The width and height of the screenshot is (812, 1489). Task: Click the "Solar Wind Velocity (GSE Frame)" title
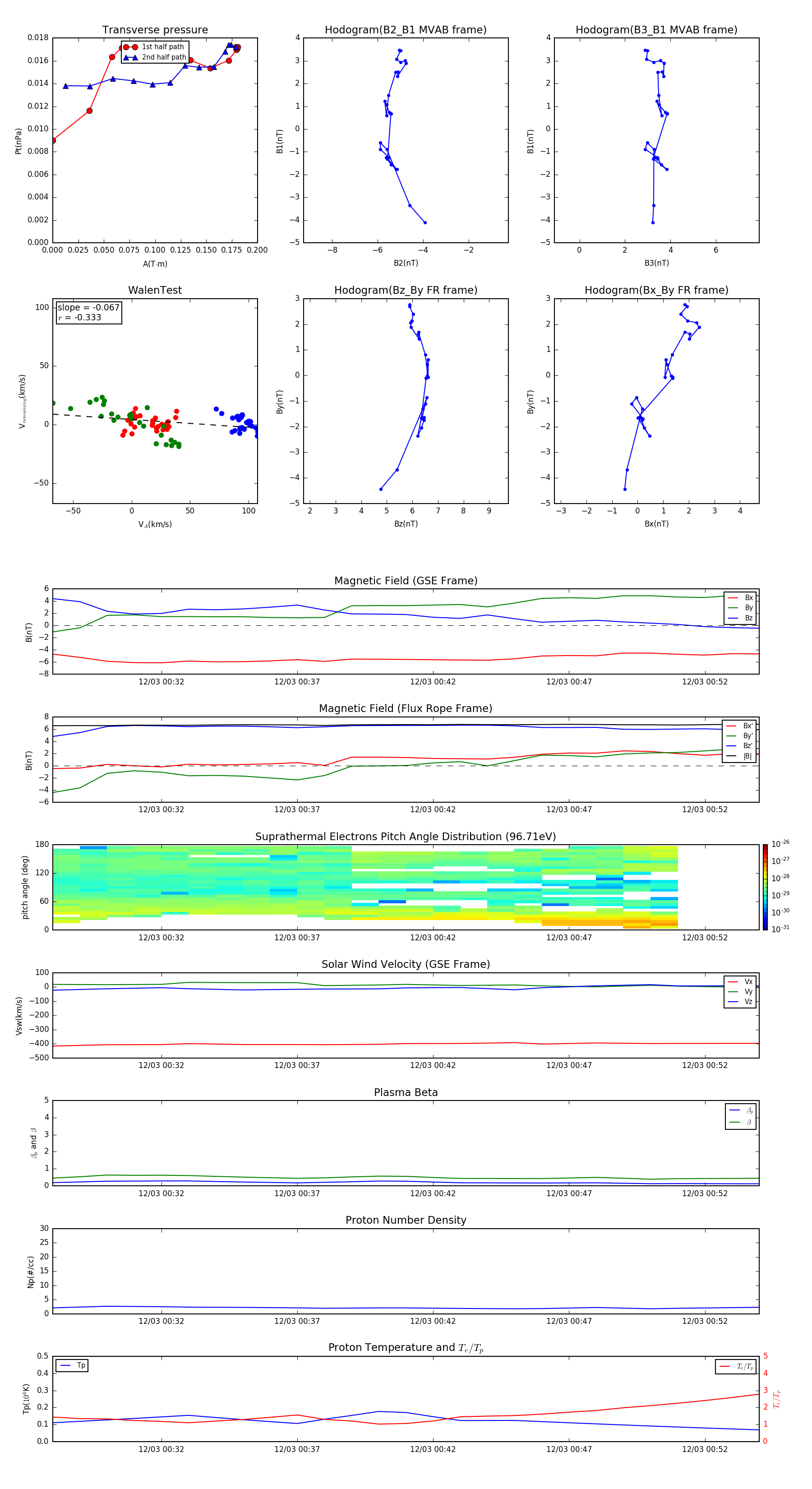click(406, 965)
